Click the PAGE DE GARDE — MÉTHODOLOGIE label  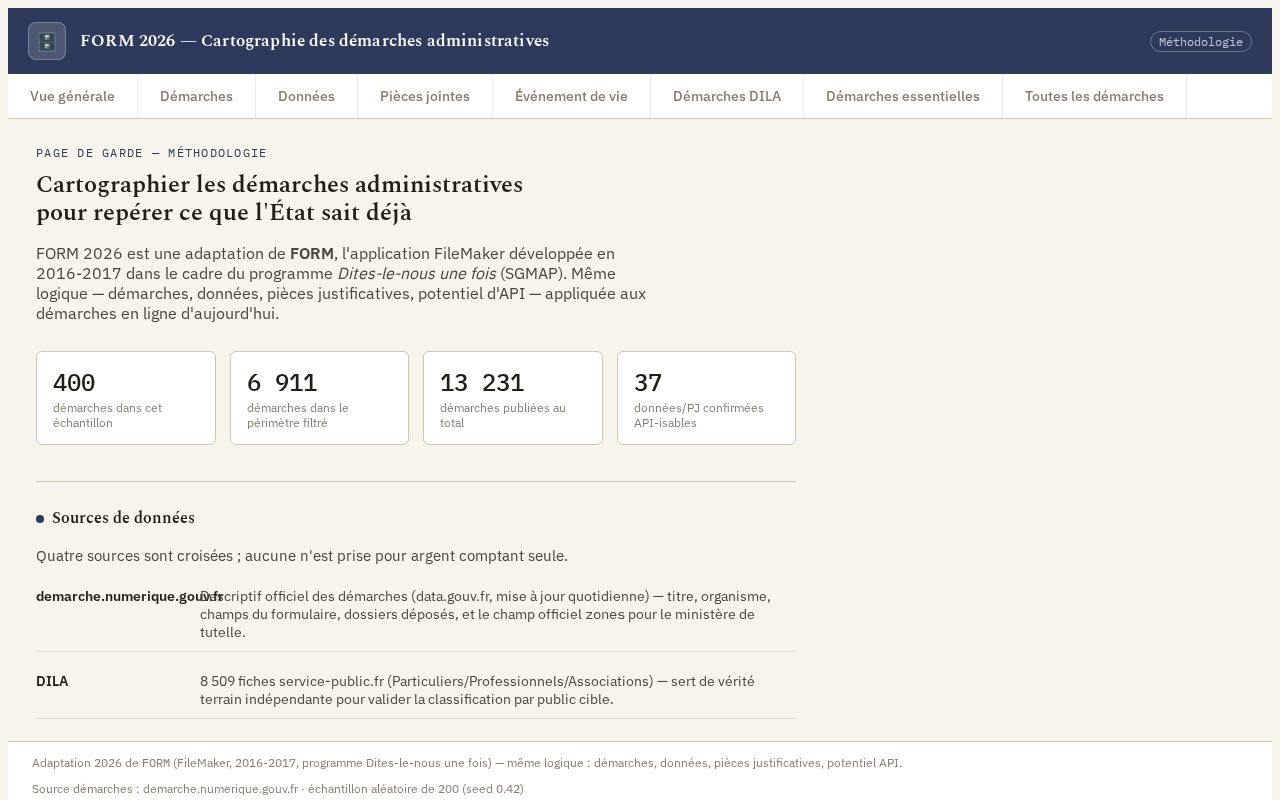coord(151,153)
